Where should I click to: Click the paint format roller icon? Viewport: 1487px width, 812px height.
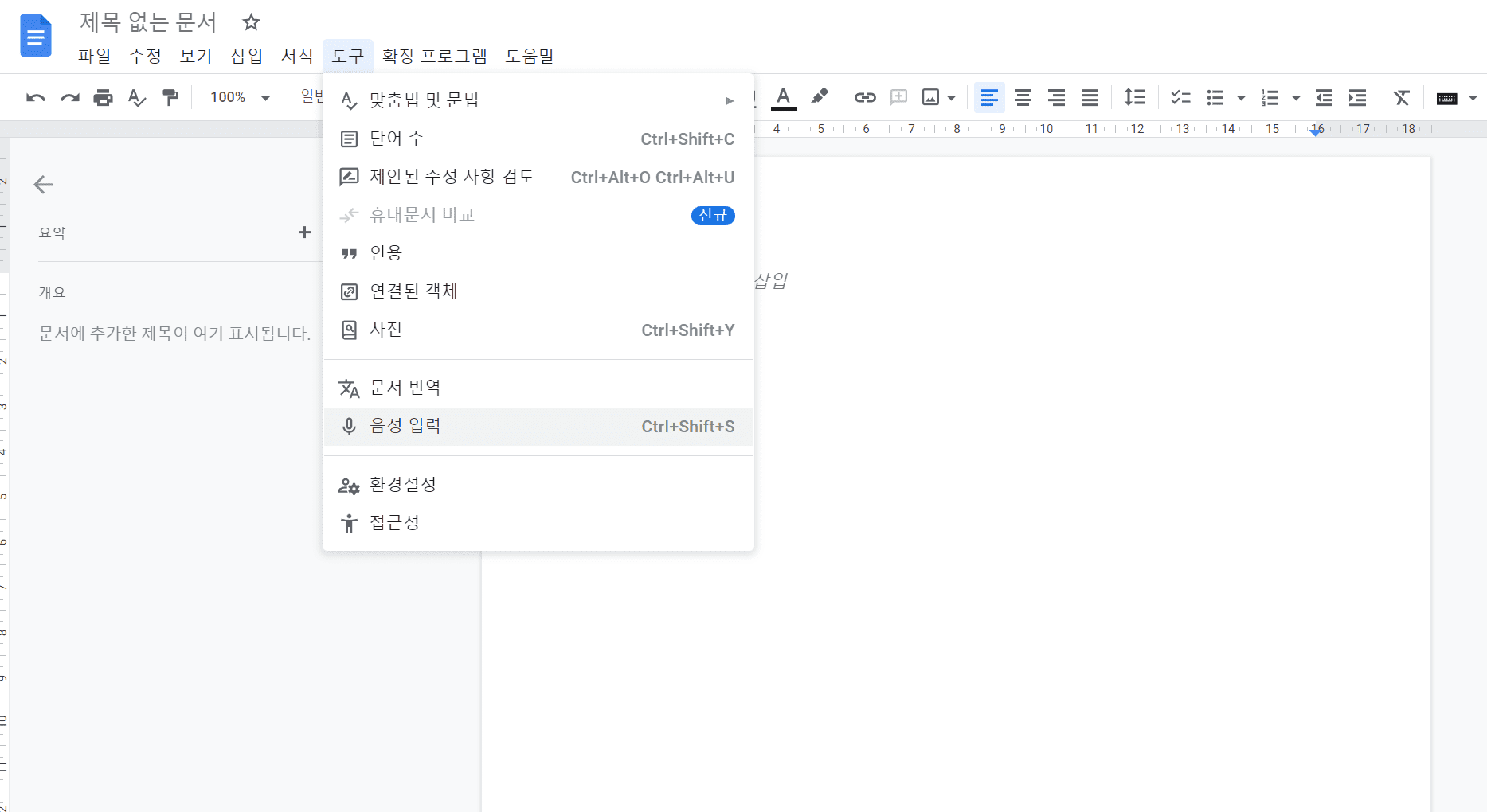(170, 98)
